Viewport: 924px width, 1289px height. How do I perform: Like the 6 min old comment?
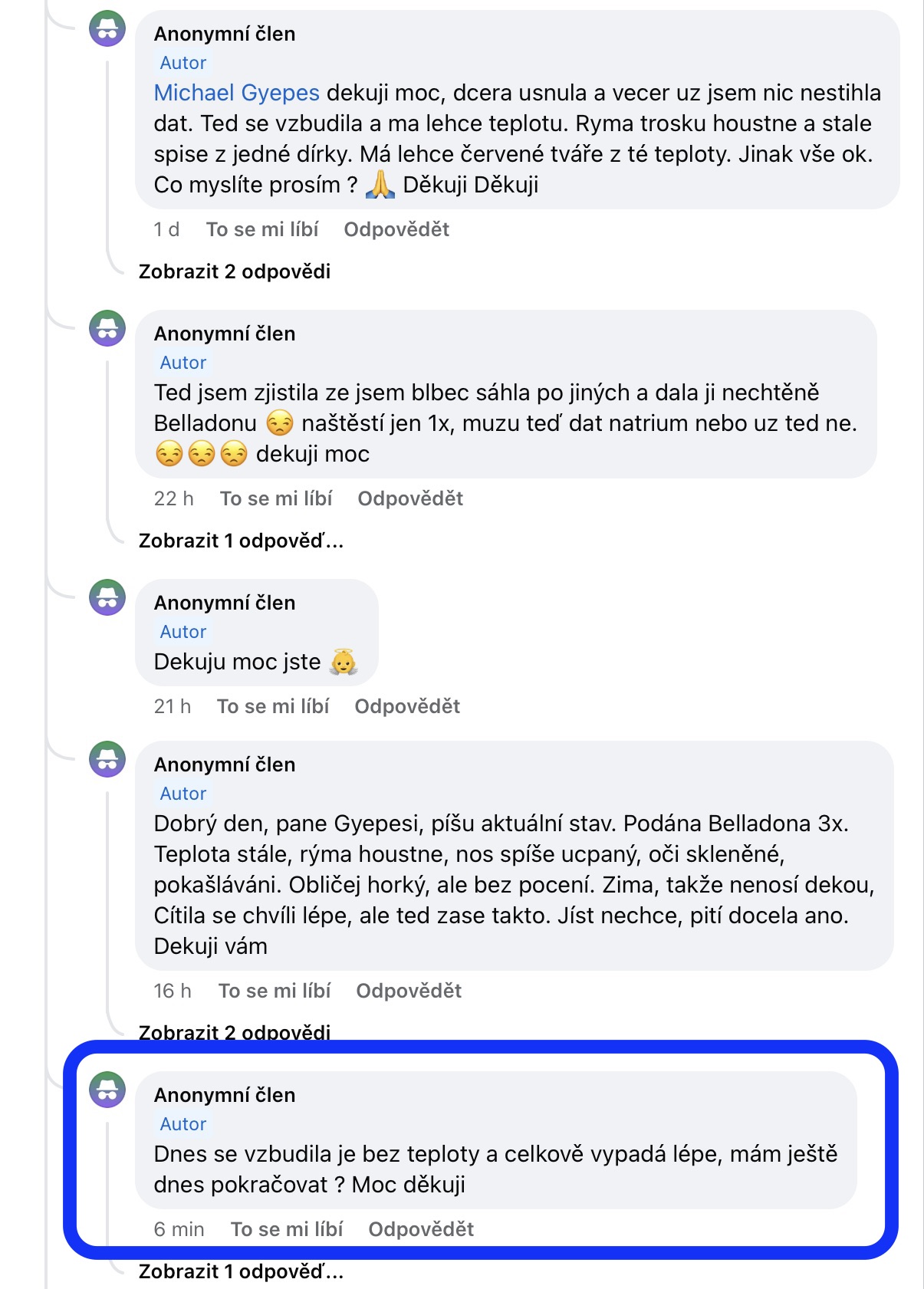(x=286, y=1229)
